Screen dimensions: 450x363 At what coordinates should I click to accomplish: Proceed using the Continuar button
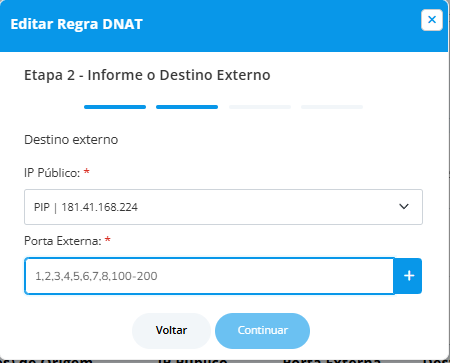click(x=262, y=330)
